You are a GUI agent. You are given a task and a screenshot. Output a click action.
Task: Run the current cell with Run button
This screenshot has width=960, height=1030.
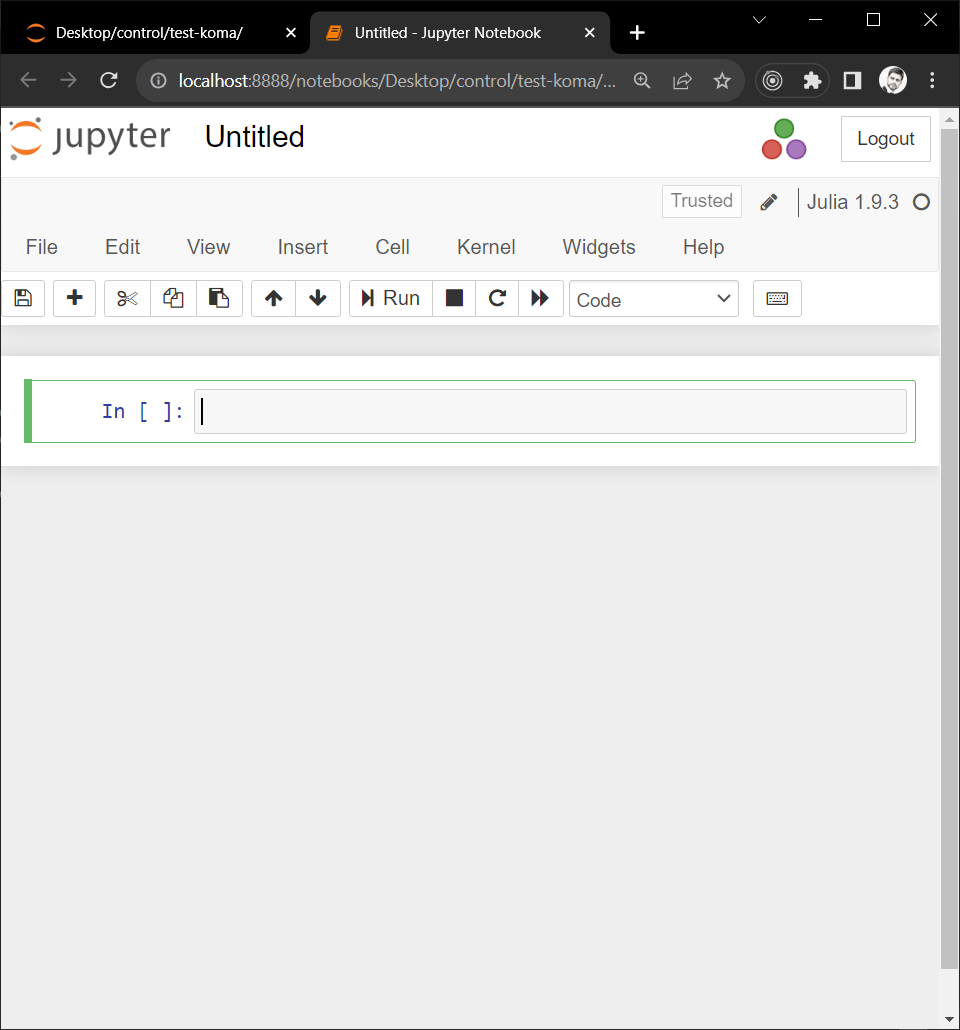[x=391, y=299]
